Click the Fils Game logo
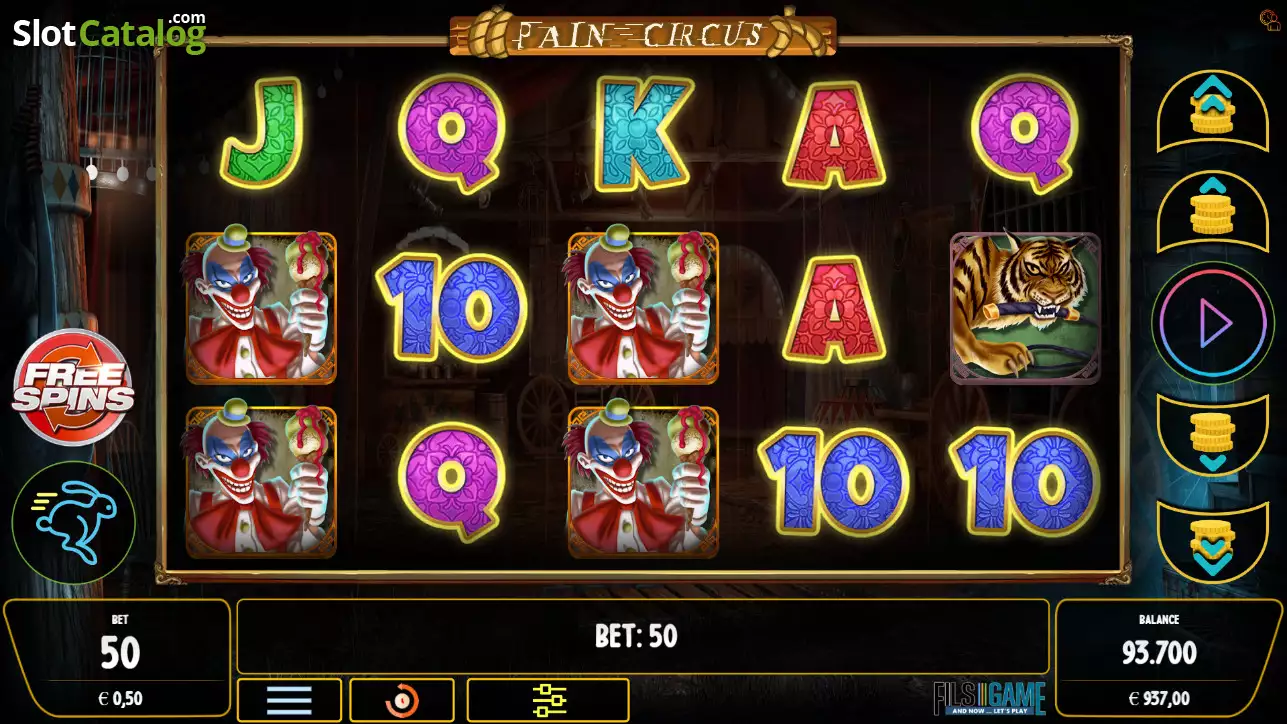This screenshot has height=724, width=1287. [x=989, y=697]
